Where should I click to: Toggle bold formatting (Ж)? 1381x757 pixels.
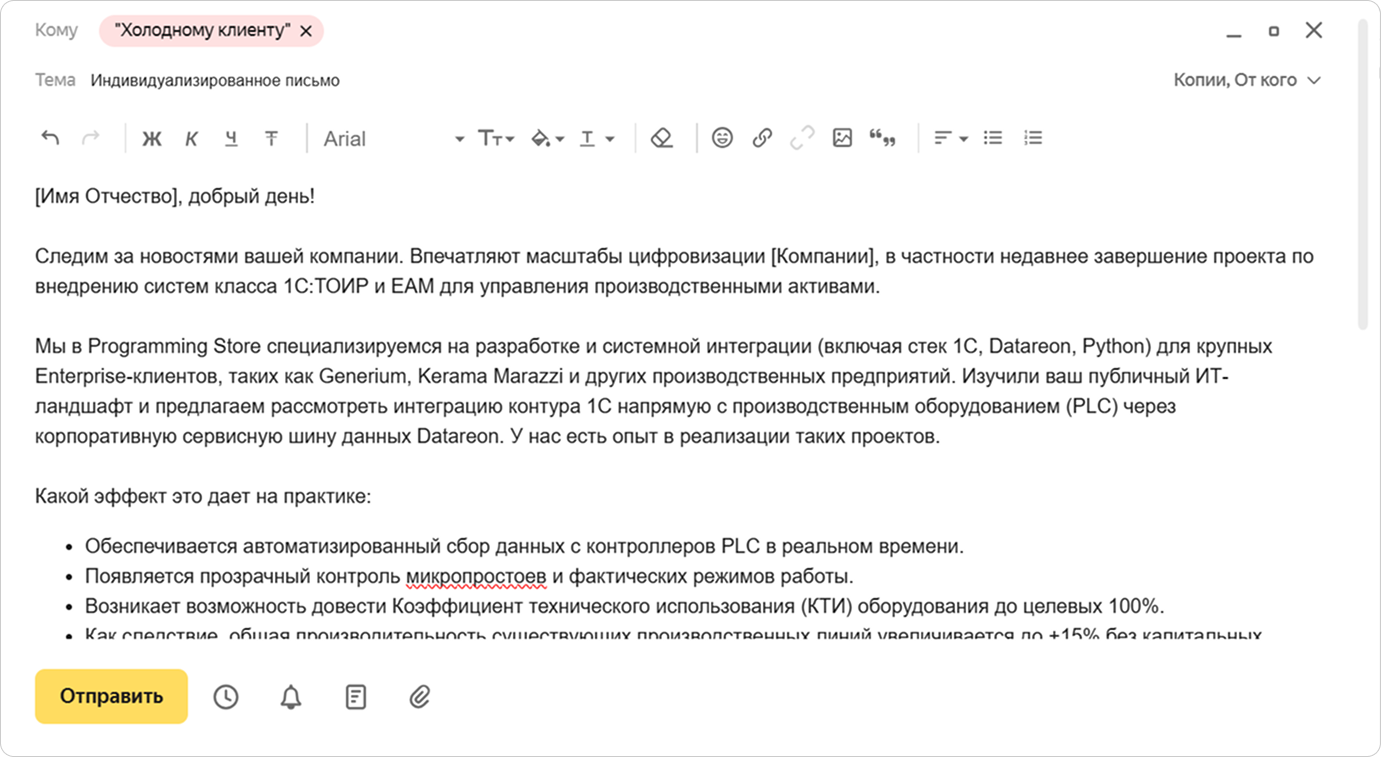tap(152, 139)
